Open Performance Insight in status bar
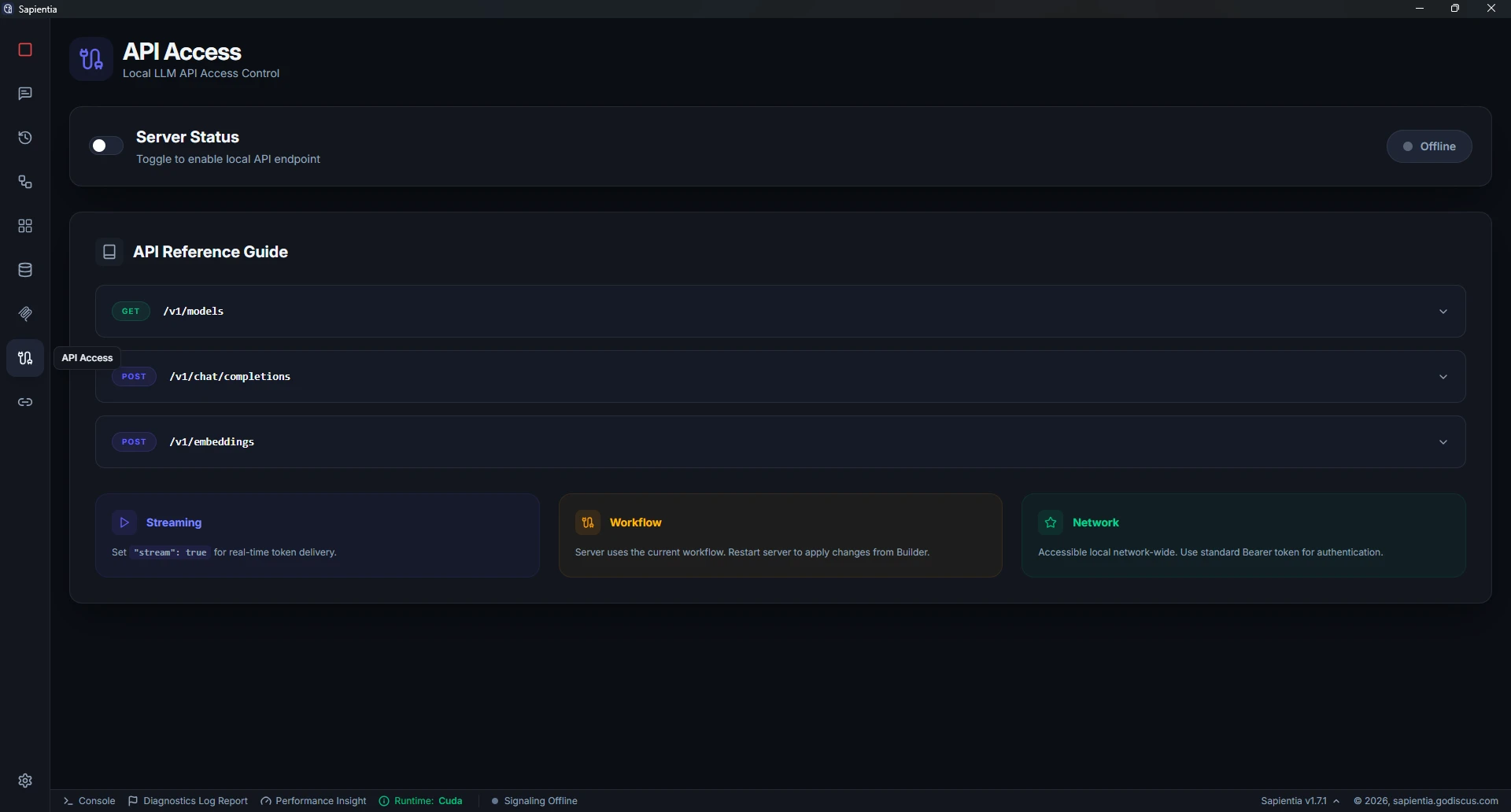Viewport: 1511px width, 812px height. 313,800
